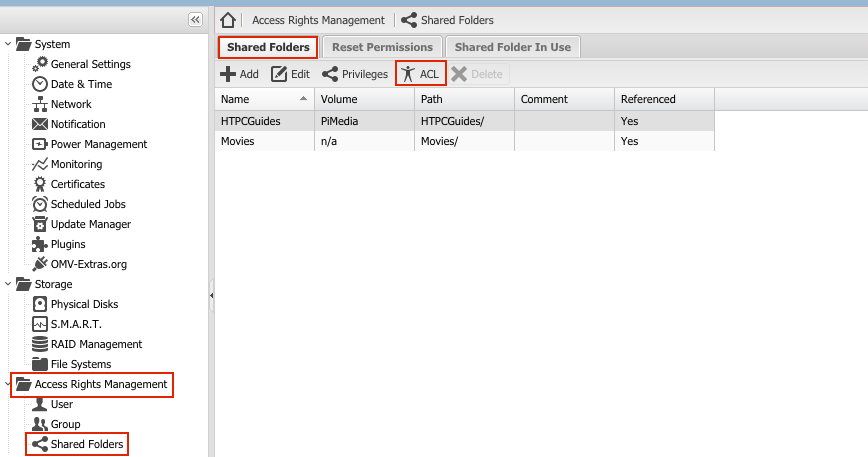Select the S.M.A.R.T. disk monitoring icon
The height and width of the screenshot is (457, 868).
click(x=40, y=324)
